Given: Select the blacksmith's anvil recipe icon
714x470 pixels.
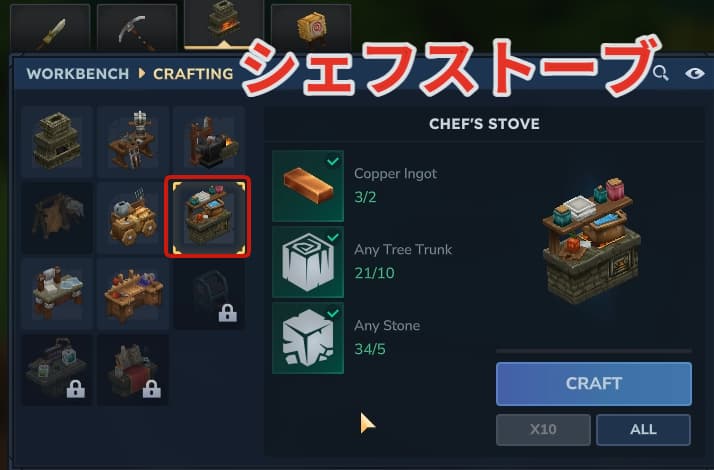Looking at the screenshot, I should click(x=209, y=142).
